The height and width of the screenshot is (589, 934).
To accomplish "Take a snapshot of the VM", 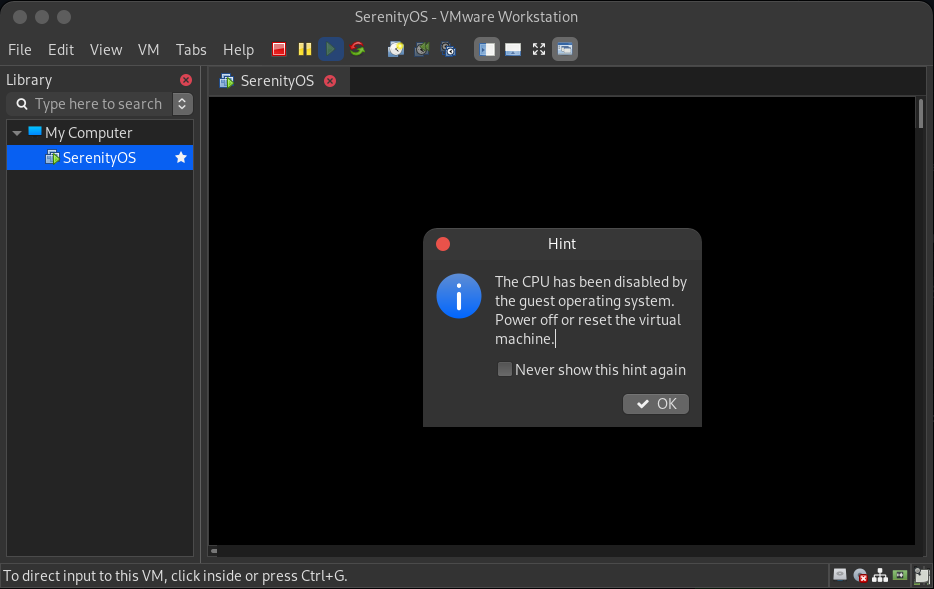I will (x=395, y=48).
